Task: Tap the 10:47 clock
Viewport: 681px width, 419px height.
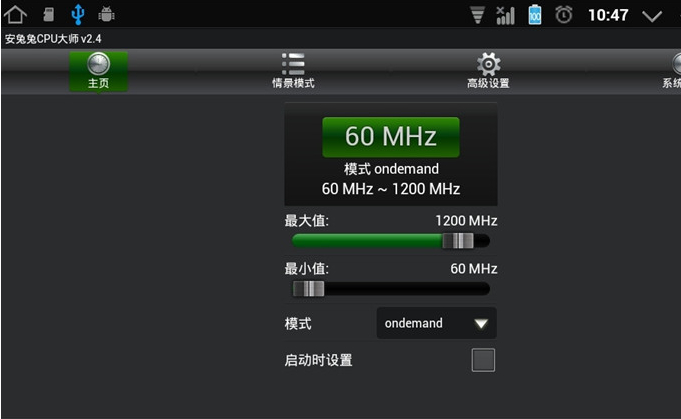Action: click(x=608, y=15)
